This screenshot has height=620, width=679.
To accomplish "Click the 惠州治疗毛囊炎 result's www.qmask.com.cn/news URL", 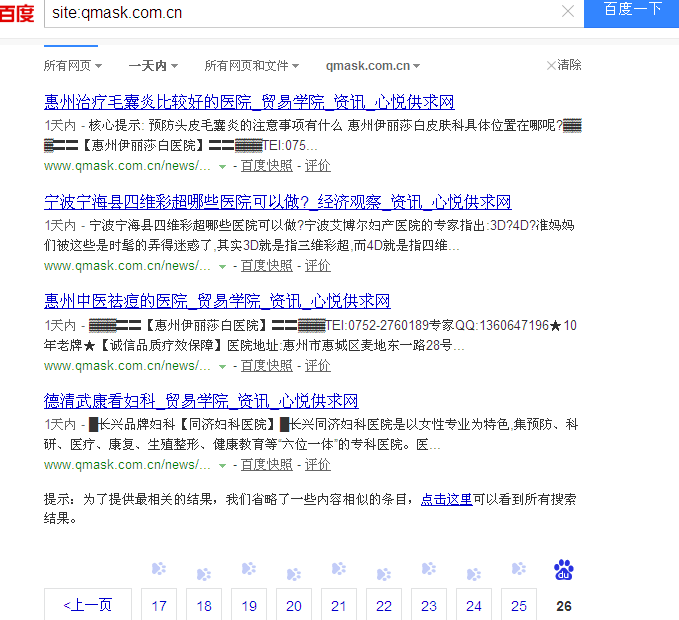I will 127,166.
